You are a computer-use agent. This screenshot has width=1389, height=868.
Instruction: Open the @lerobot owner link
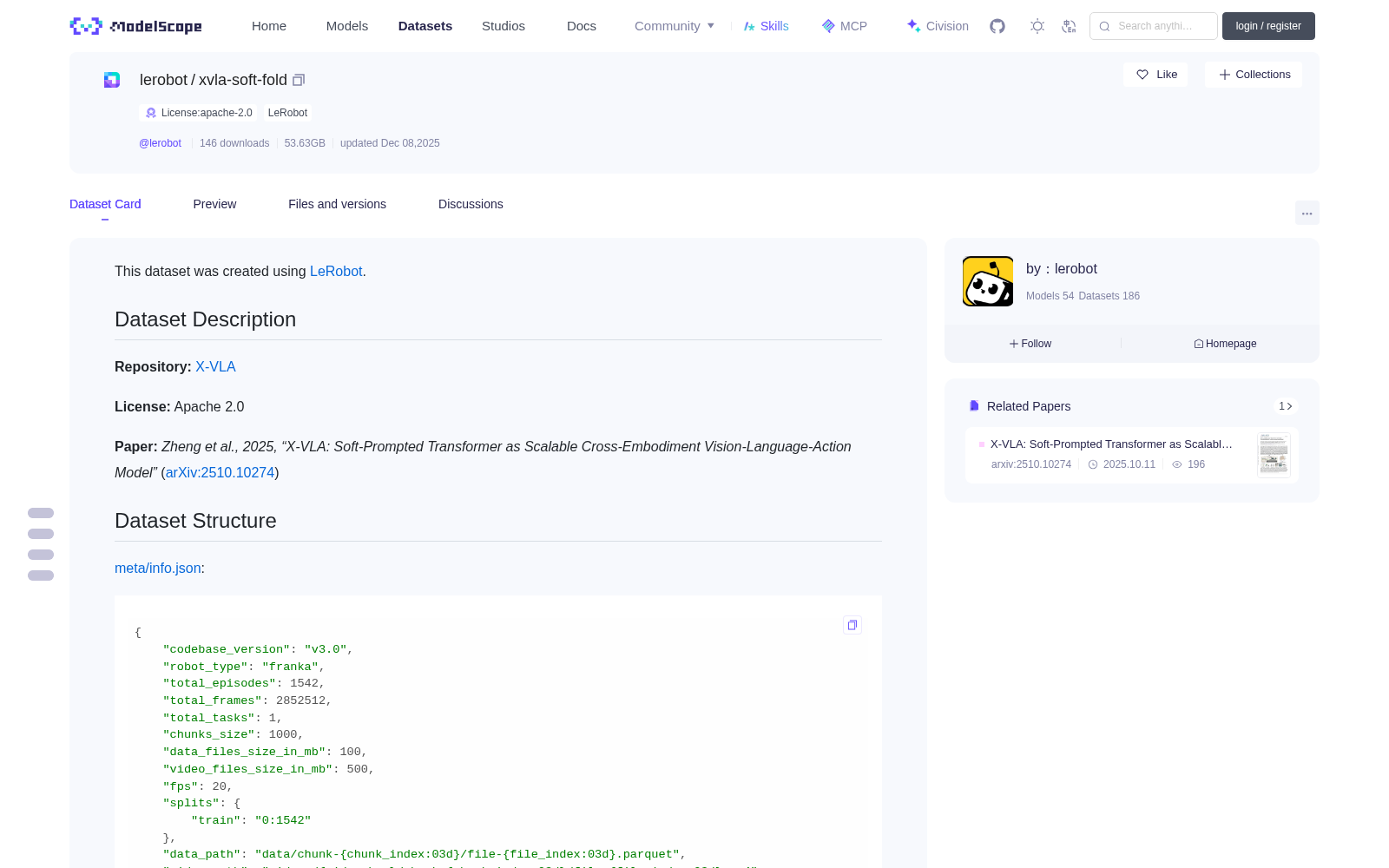pos(161,143)
